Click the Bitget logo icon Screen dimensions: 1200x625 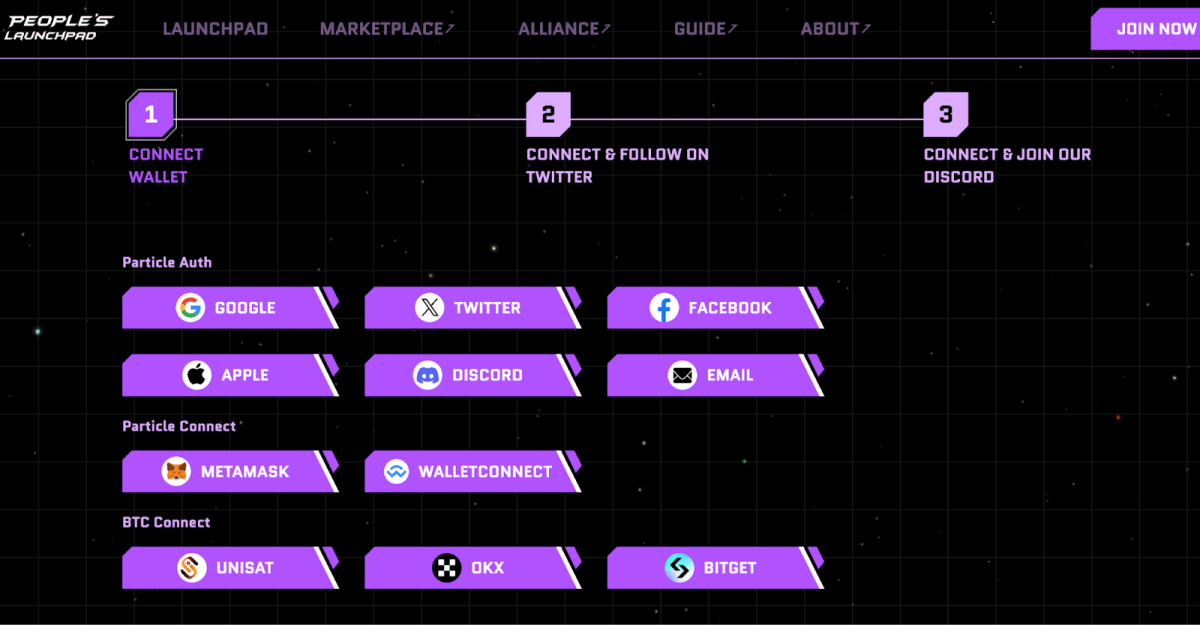pyautogui.click(x=679, y=568)
